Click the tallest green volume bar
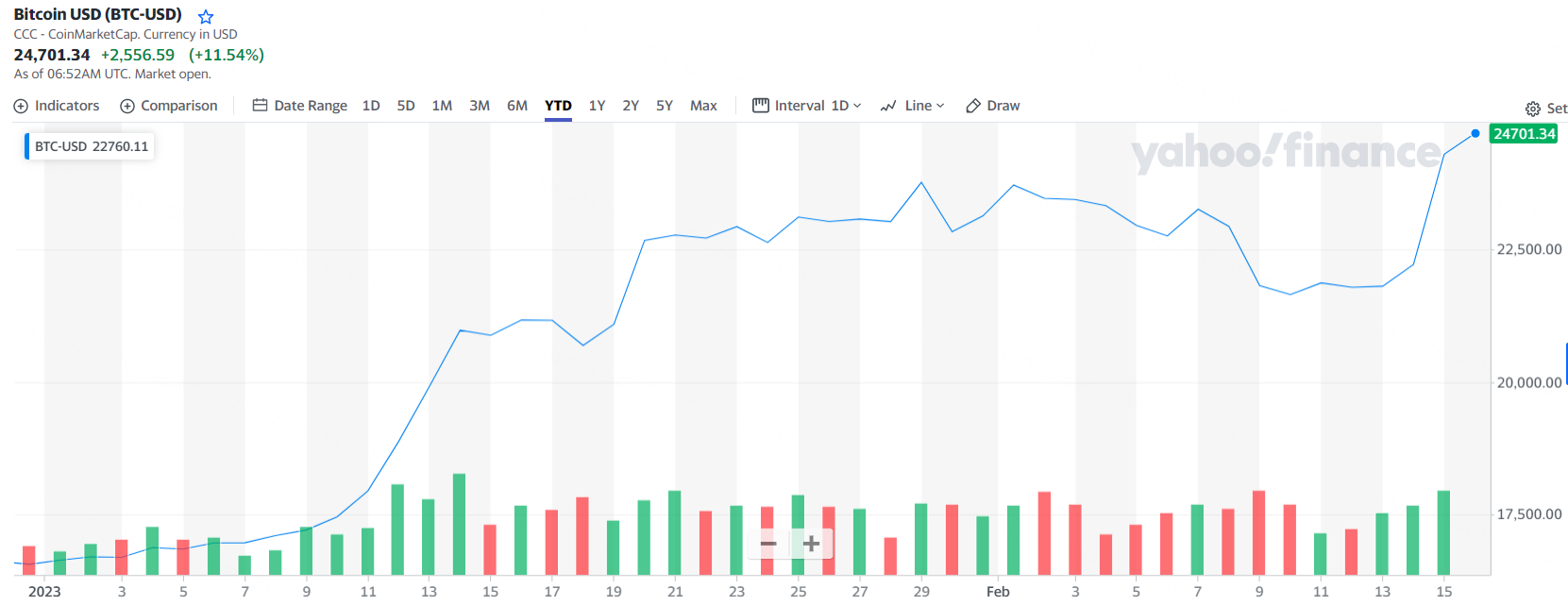 [459, 524]
